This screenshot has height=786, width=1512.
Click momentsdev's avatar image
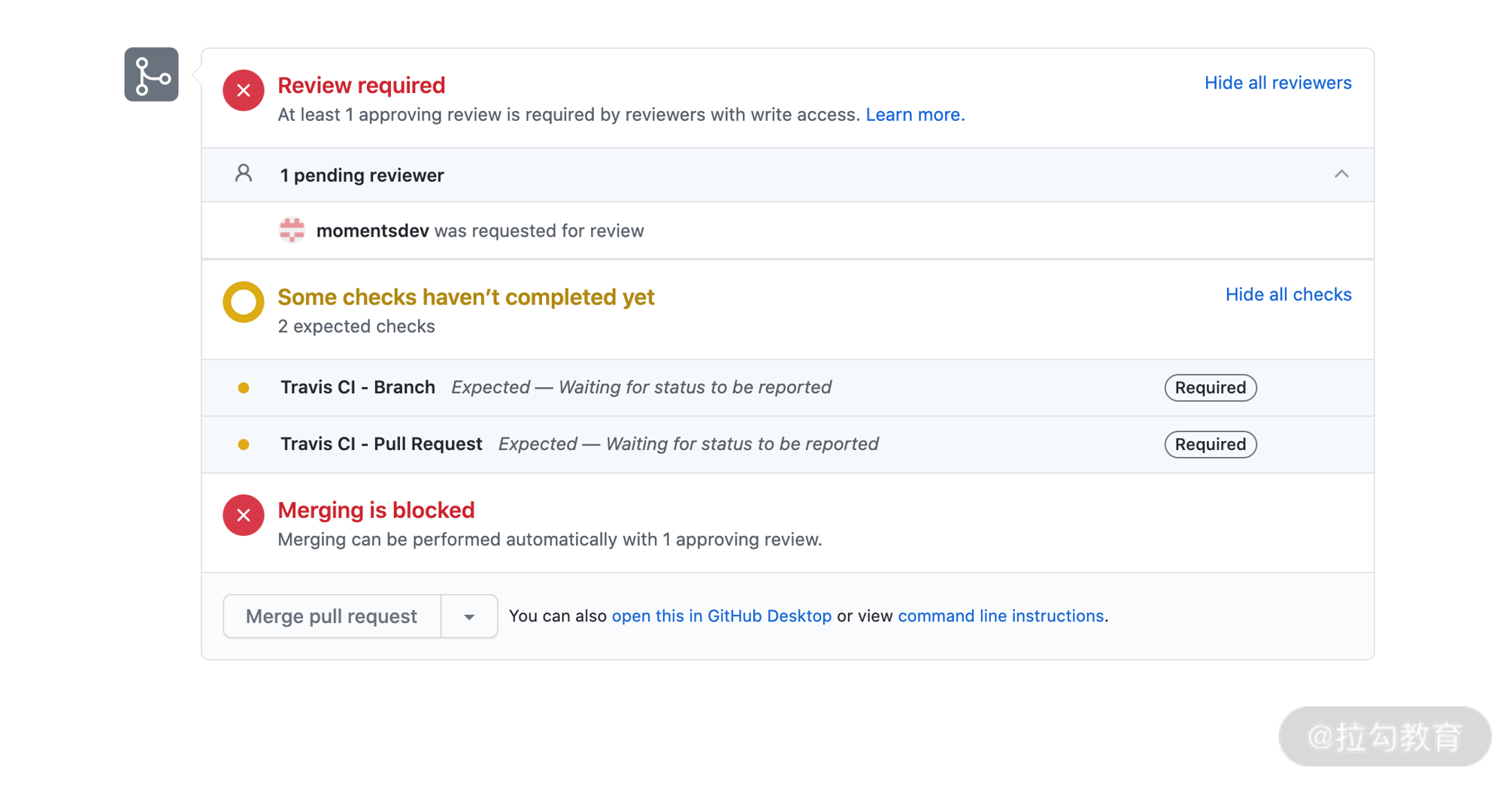click(292, 230)
